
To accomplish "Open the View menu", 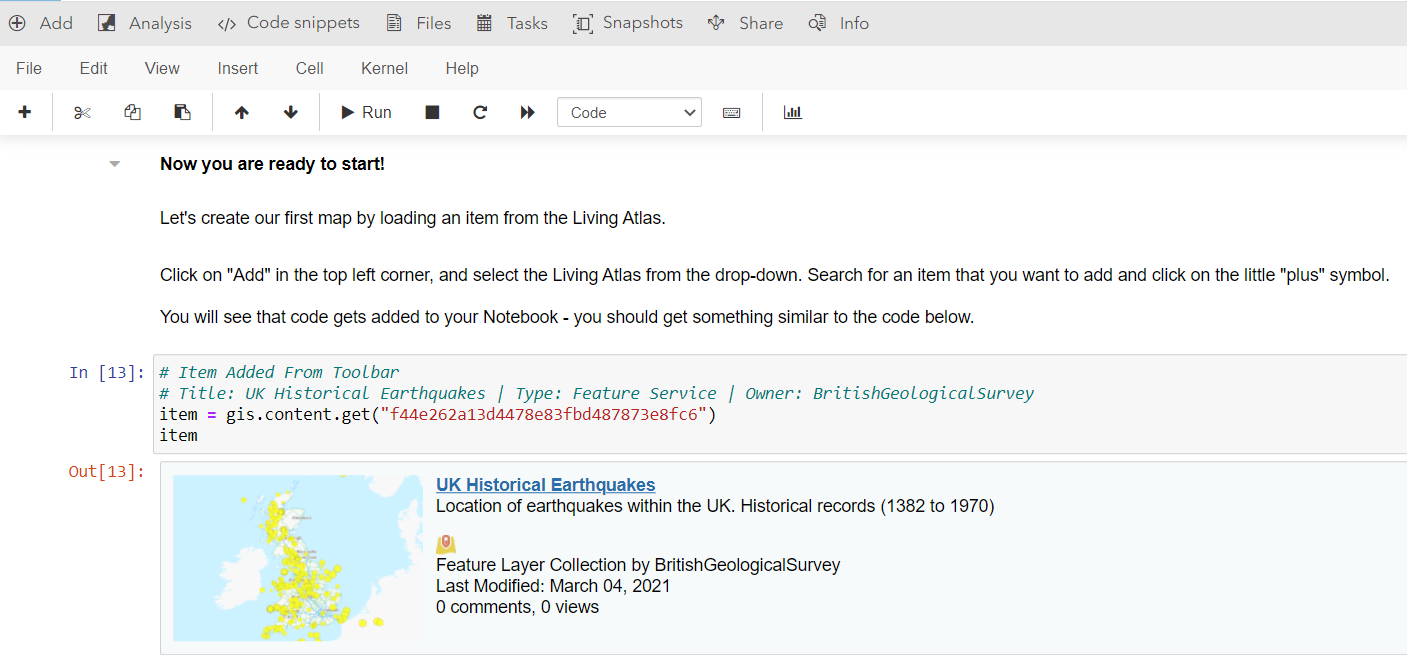I will pos(162,69).
